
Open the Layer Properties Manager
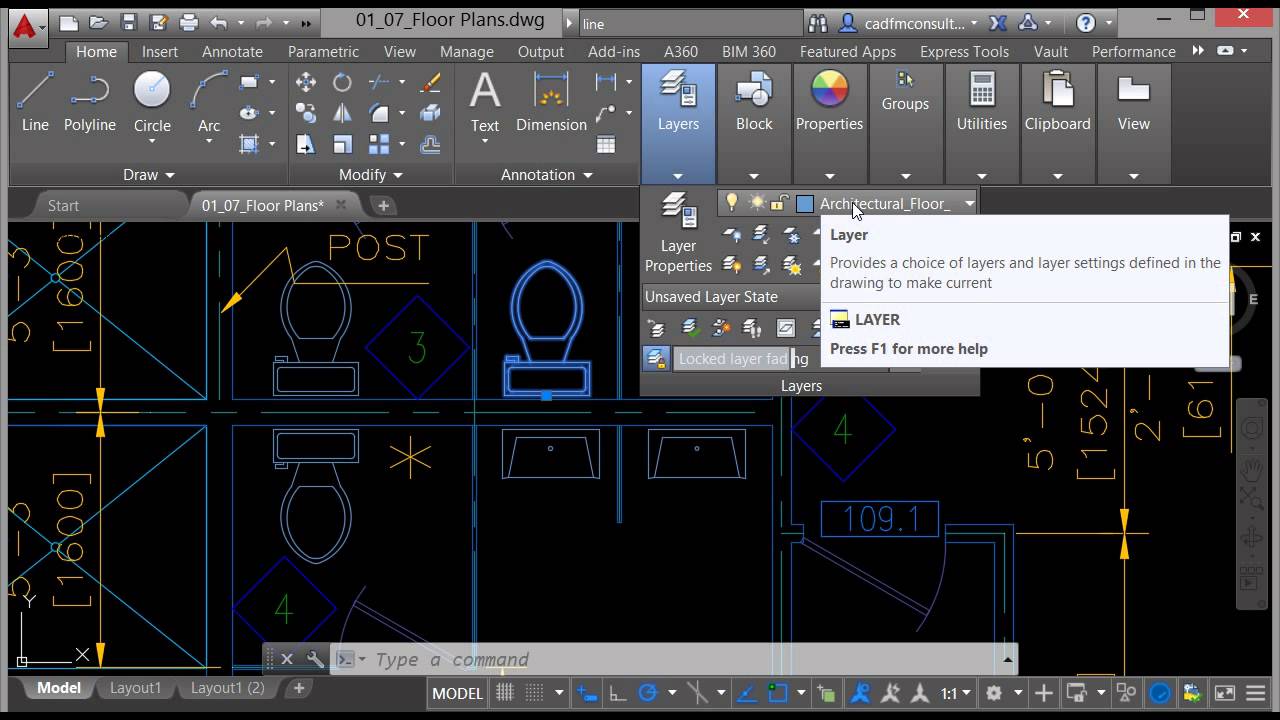click(x=678, y=225)
